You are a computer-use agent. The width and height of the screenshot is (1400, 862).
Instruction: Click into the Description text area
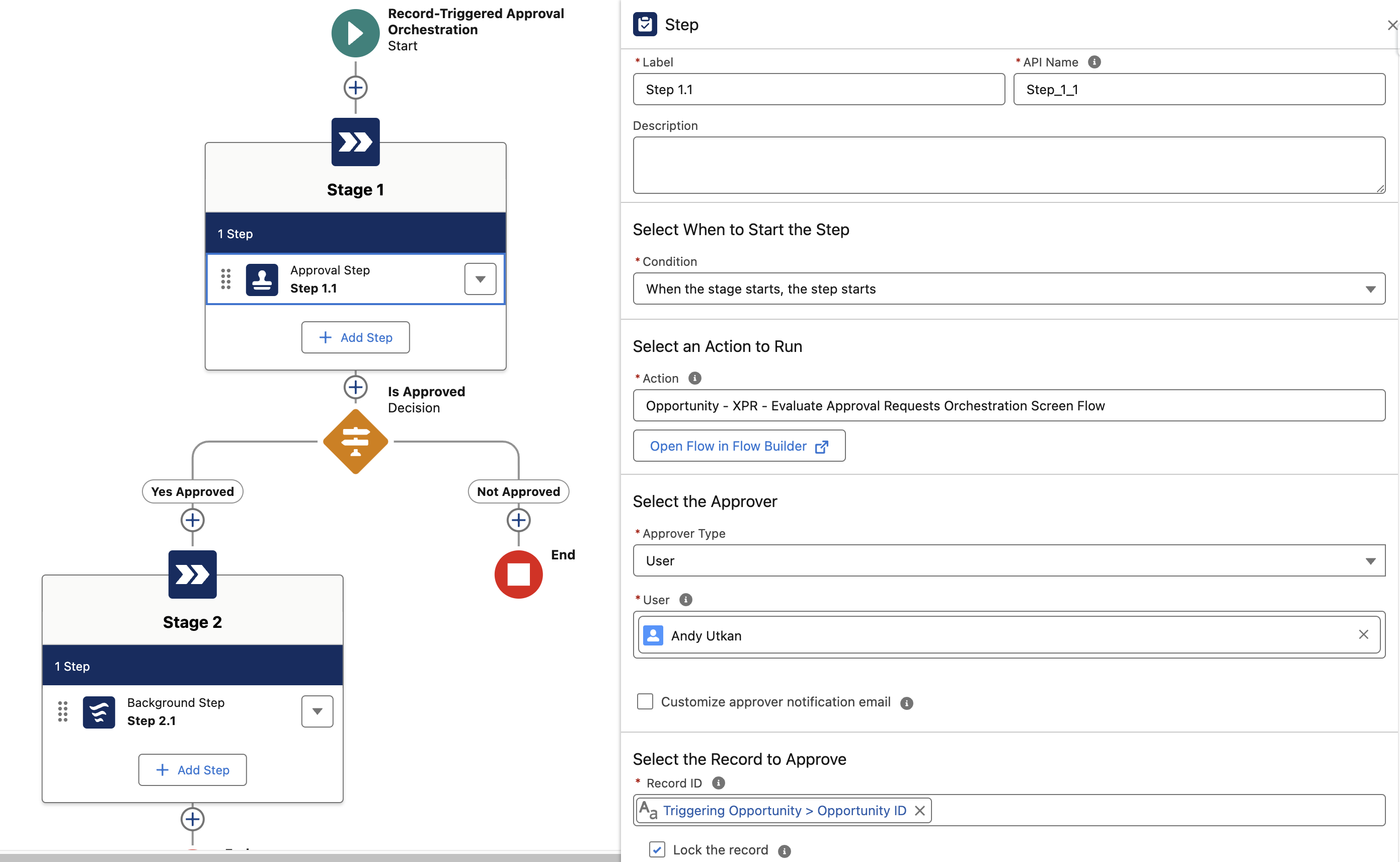[1008, 165]
